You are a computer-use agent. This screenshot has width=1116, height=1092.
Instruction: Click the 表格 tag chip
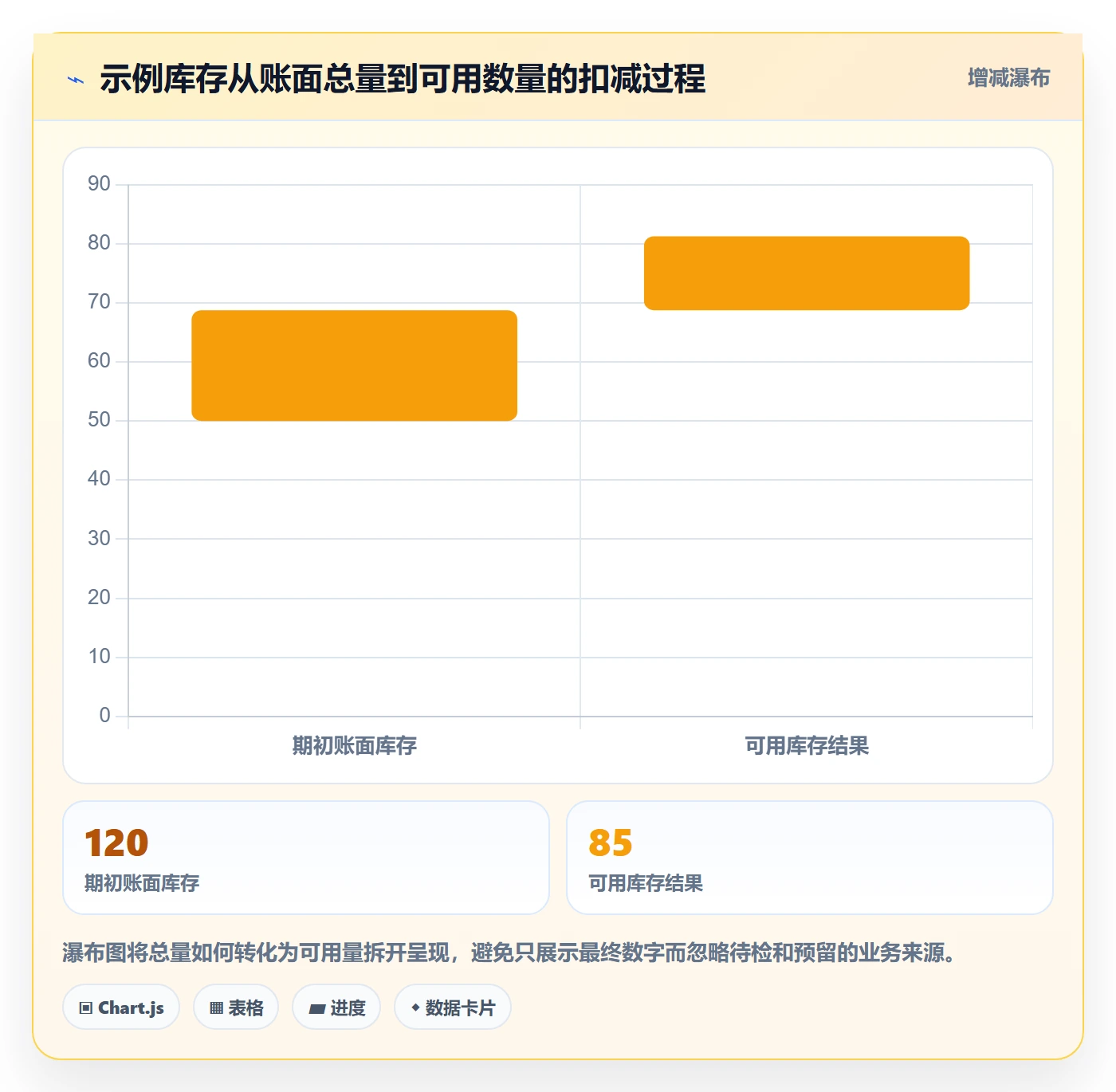click(236, 1008)
